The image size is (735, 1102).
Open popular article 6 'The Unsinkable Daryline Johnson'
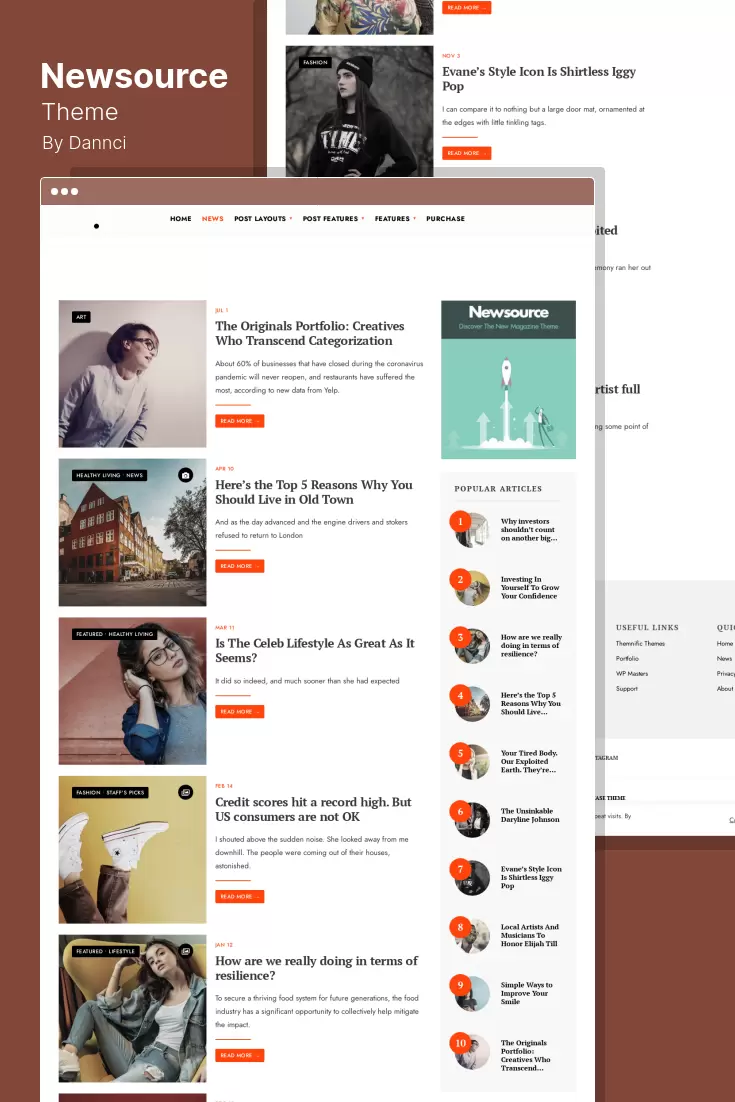530,815
